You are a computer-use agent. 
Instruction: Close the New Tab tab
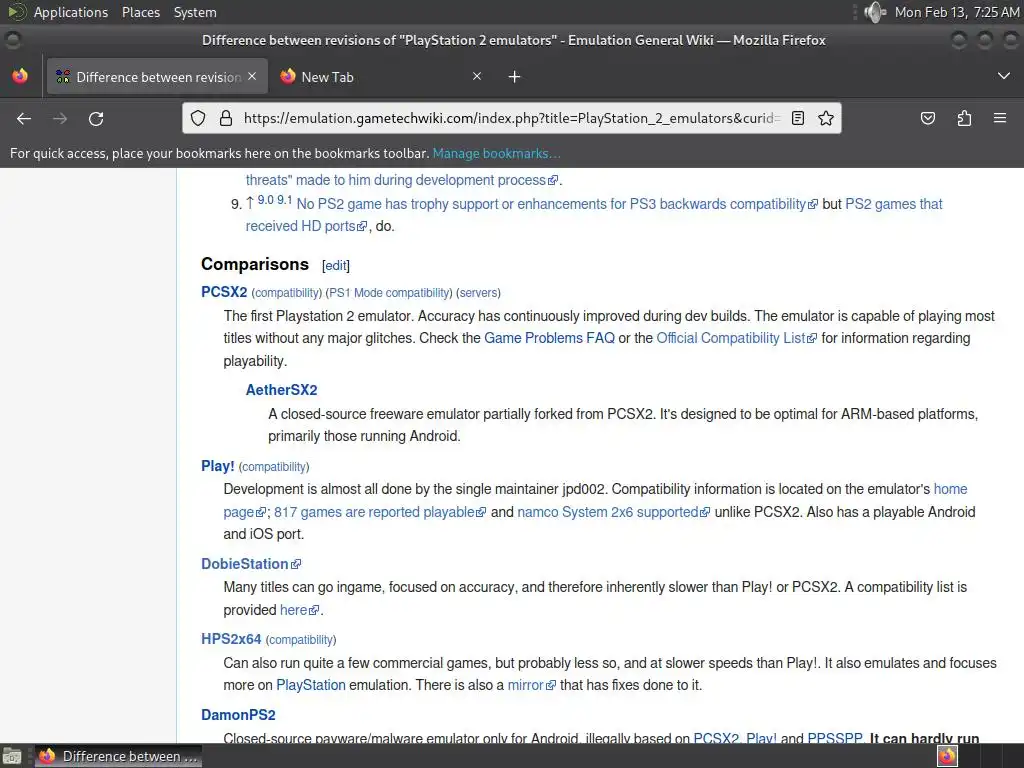[477, 76]
